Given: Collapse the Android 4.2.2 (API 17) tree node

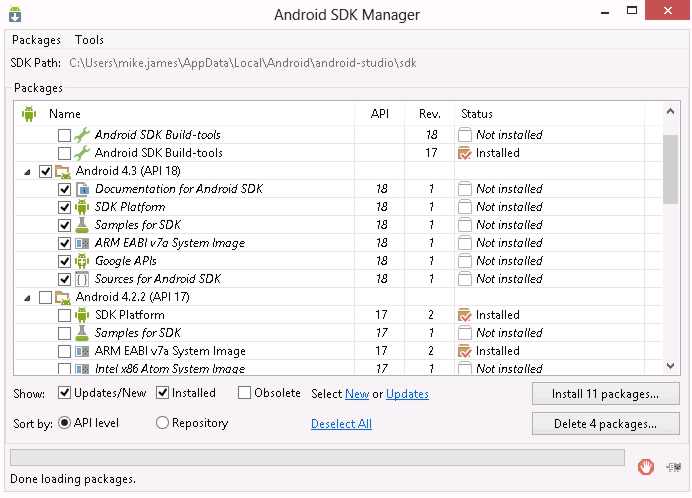Looking at the screenshot, I should click(x=27, y=298).
